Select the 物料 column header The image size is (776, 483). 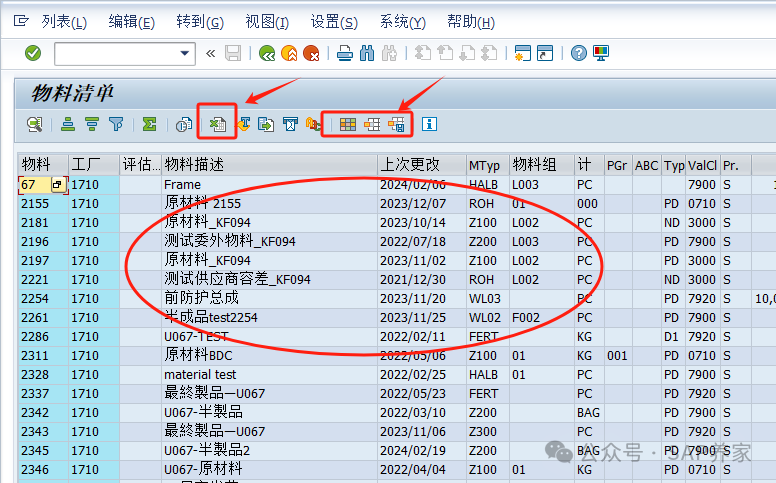pyautogui.click(x=43, y=164)
